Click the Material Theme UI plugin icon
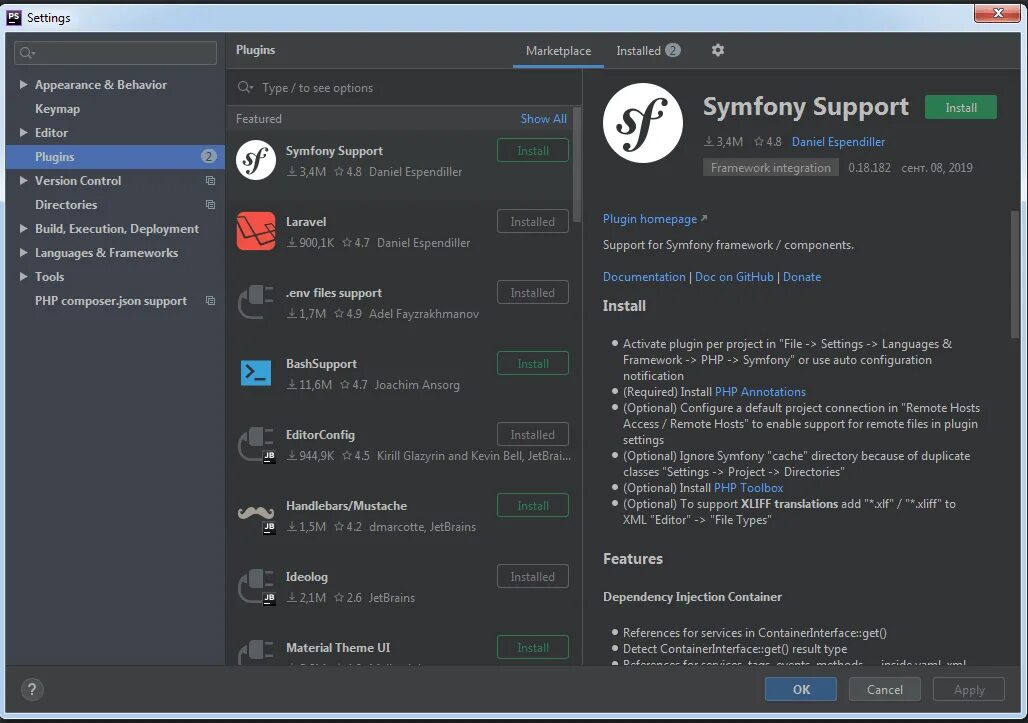 [x=256, y=652]
